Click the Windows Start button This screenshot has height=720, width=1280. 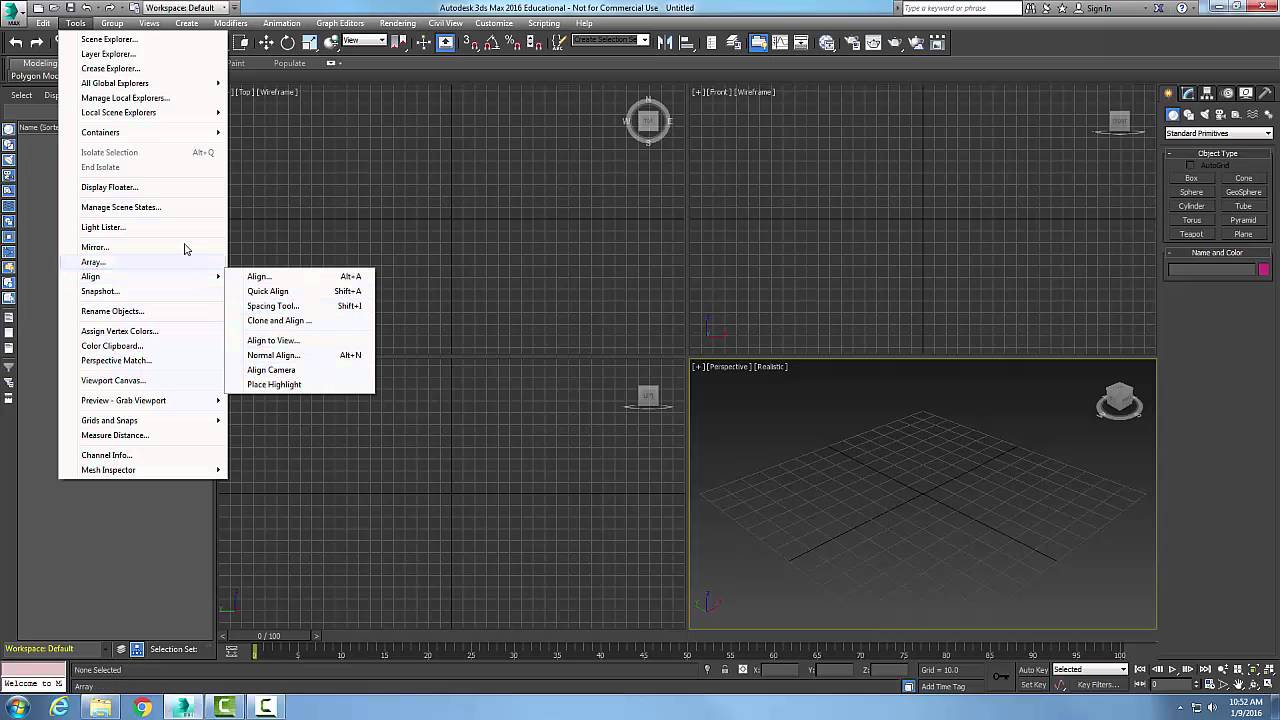(18, 708)
